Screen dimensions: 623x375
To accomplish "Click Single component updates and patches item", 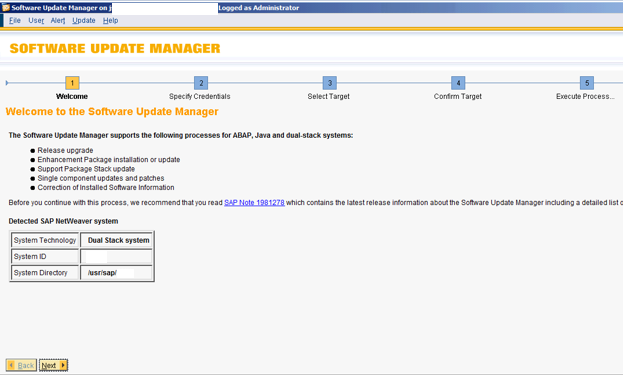I will [x=101, y=178].
